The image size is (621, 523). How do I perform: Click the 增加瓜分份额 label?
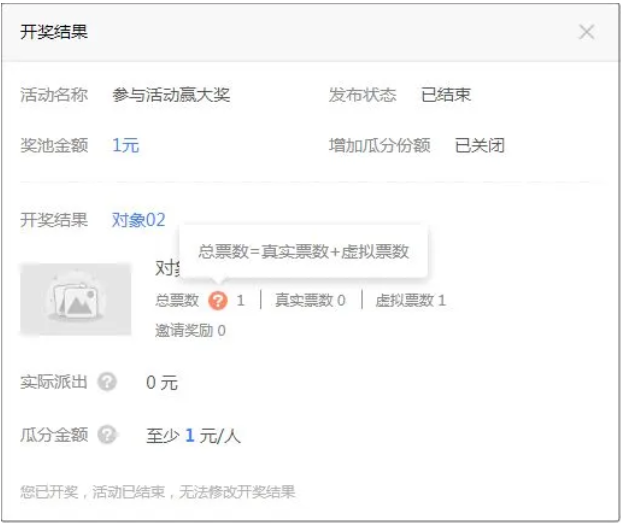click(379, 146)
